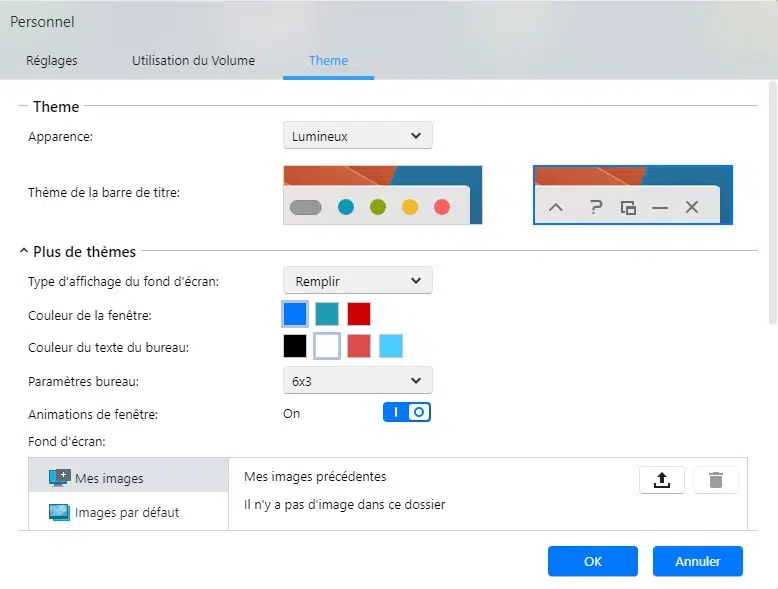Click the Thème de la barre de titre label
The width and height of the screenshot is (778, 589).
(x=104, y=192)
